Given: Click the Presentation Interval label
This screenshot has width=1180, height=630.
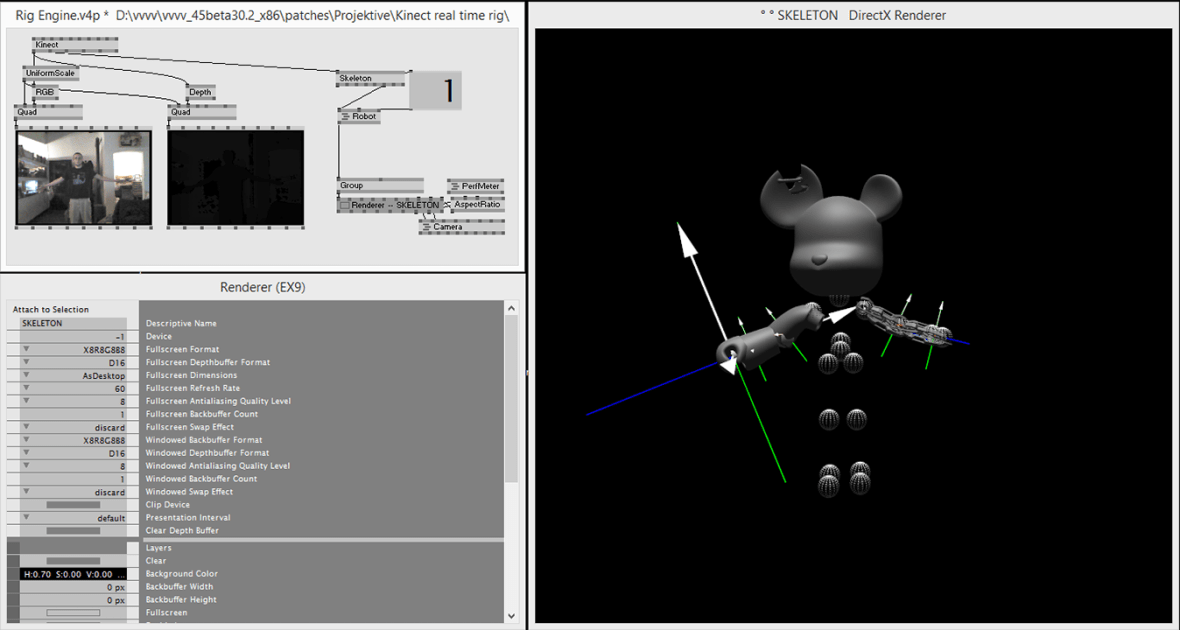Looking at the screenshot, I should (188, 518).
